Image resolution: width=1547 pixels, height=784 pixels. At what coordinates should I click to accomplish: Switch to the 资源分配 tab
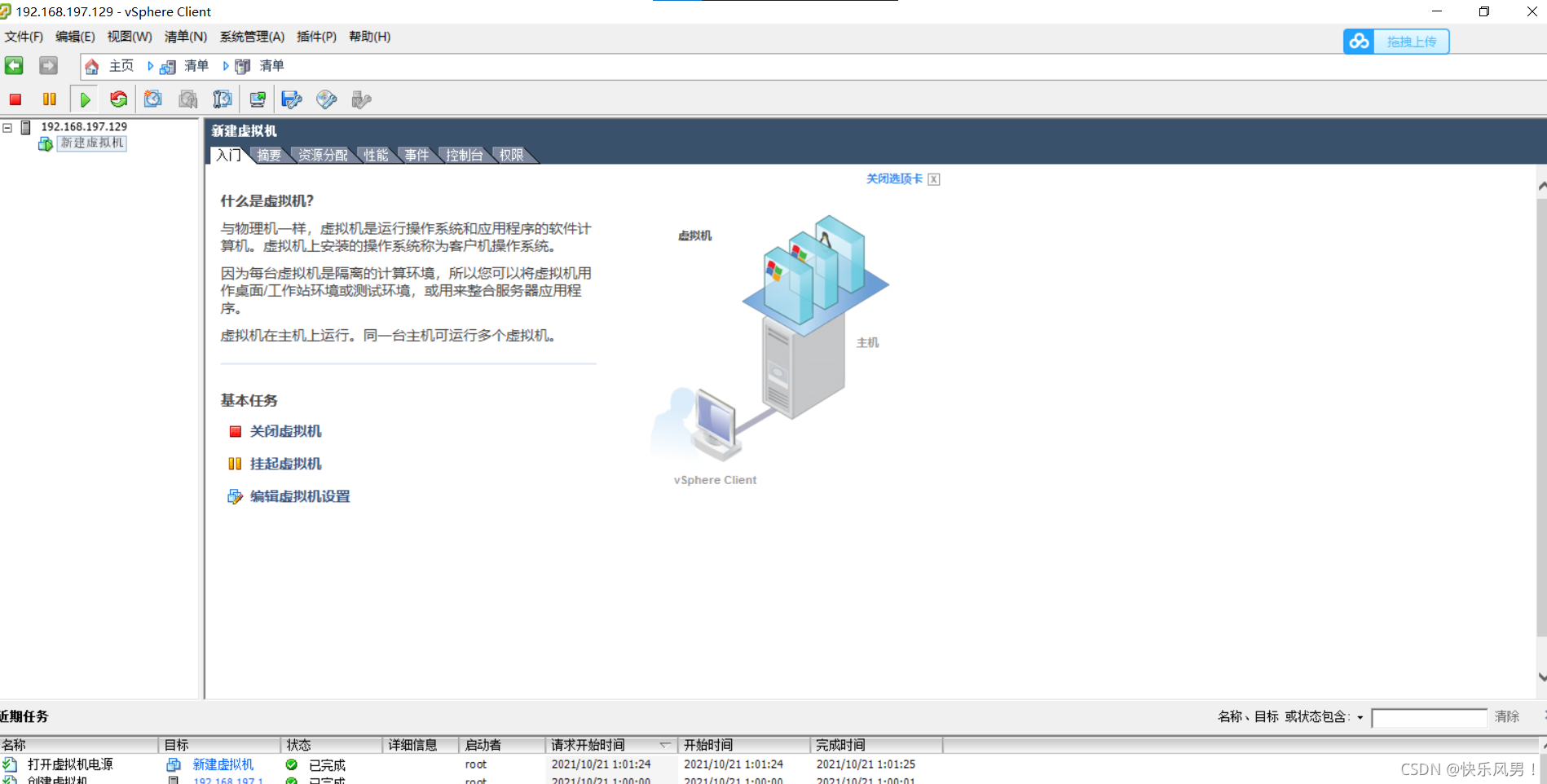click(323, 155)
